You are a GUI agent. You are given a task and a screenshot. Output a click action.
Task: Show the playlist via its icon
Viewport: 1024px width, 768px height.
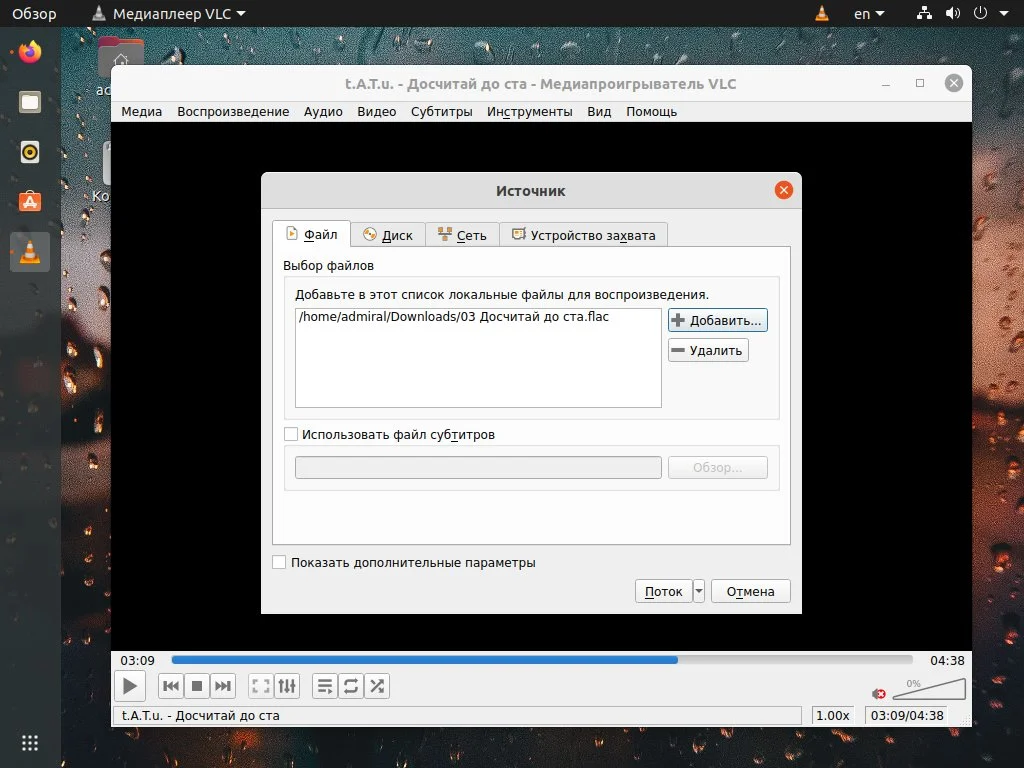click(324, 686)
